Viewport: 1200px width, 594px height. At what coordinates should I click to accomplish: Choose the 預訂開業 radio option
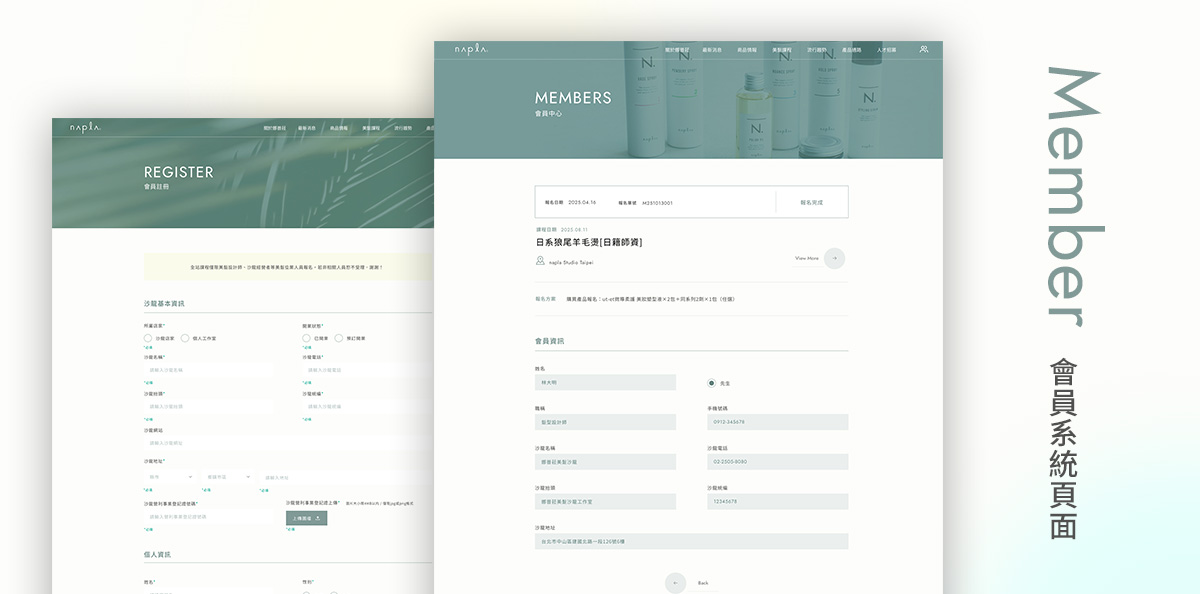pyautogui.click(x=339, y=338)
